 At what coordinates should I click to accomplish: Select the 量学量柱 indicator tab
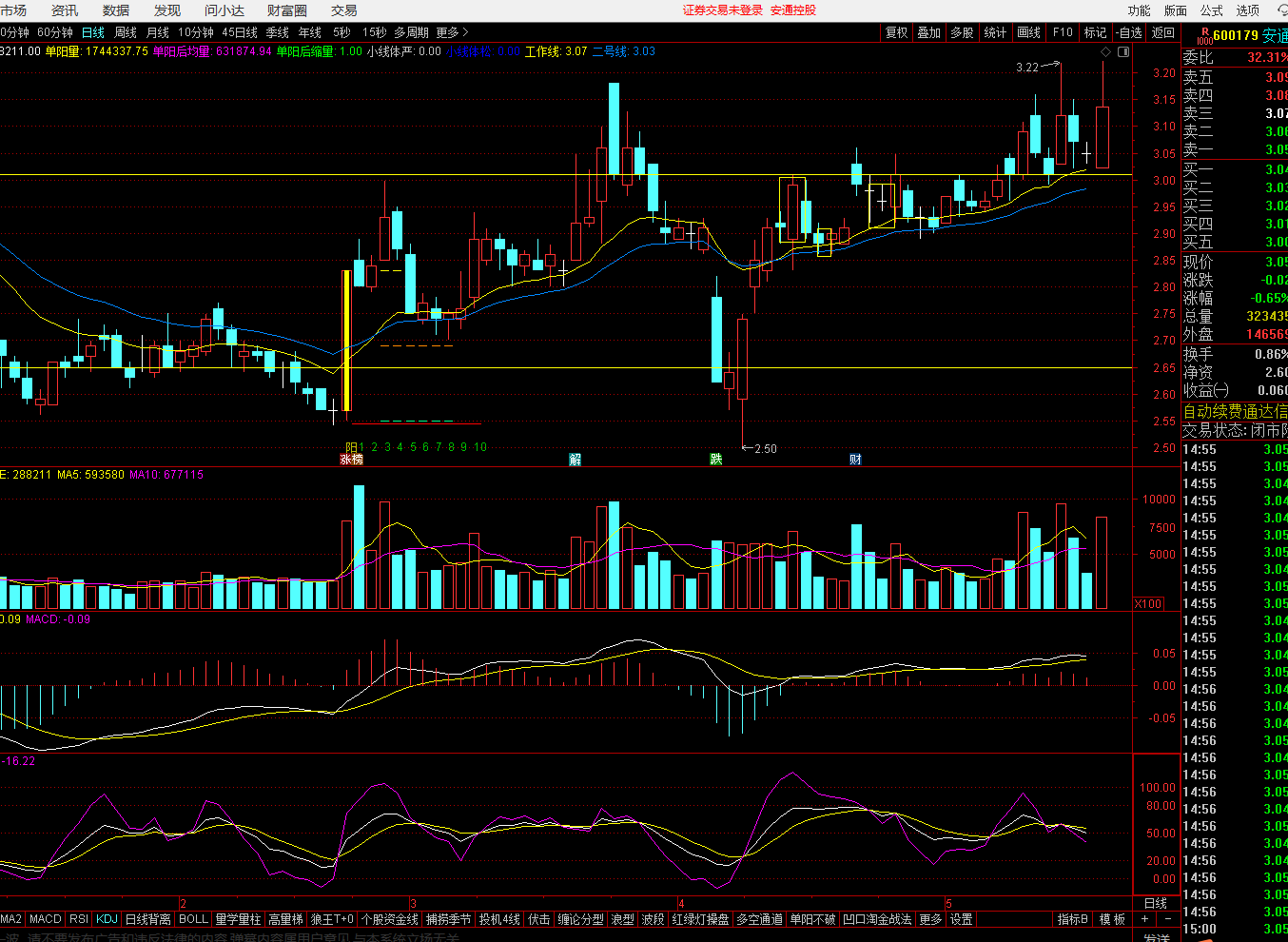(238, 919)
